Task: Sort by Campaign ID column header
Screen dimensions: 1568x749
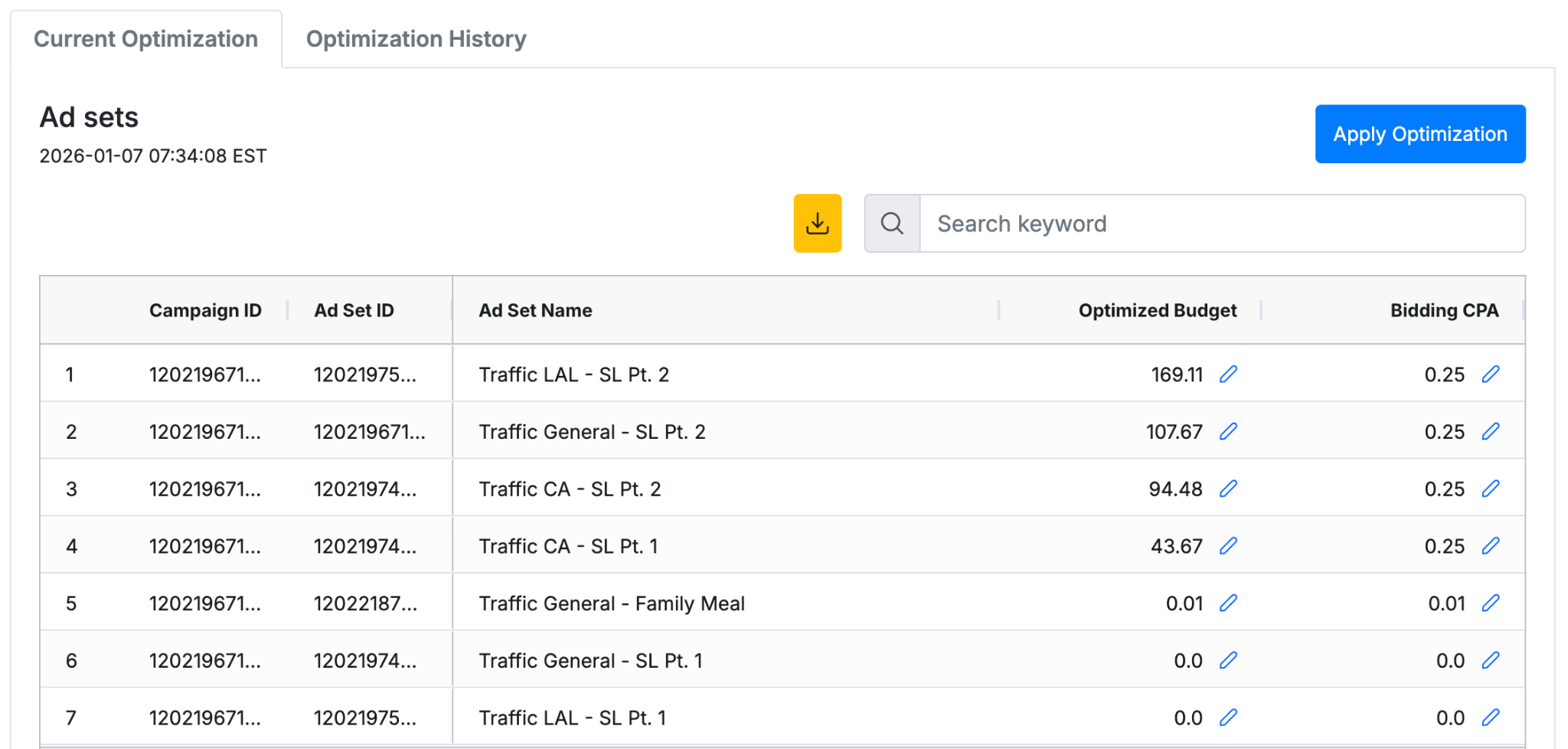Action: 205,310
